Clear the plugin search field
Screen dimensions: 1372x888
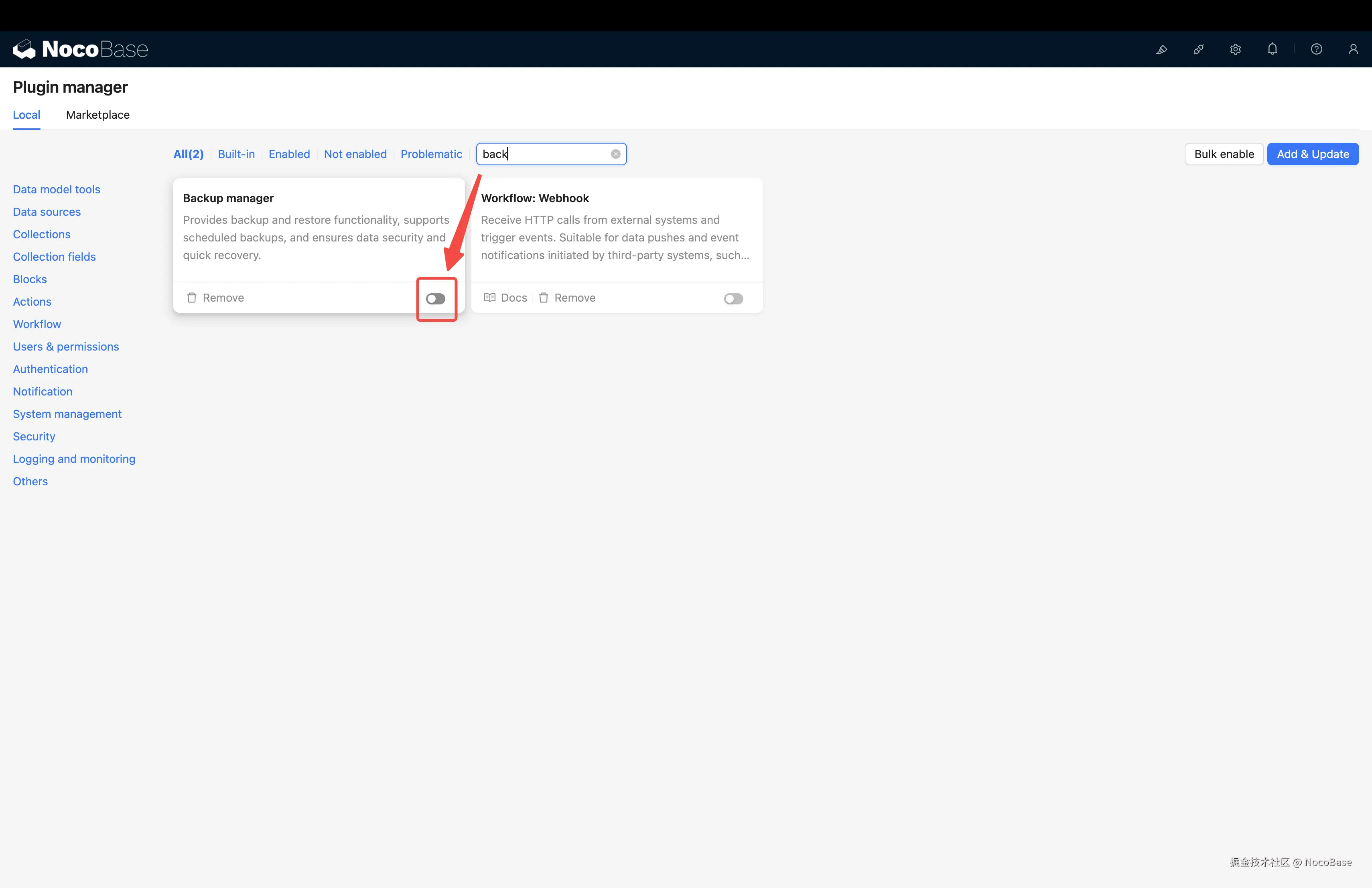coord(615,154)
